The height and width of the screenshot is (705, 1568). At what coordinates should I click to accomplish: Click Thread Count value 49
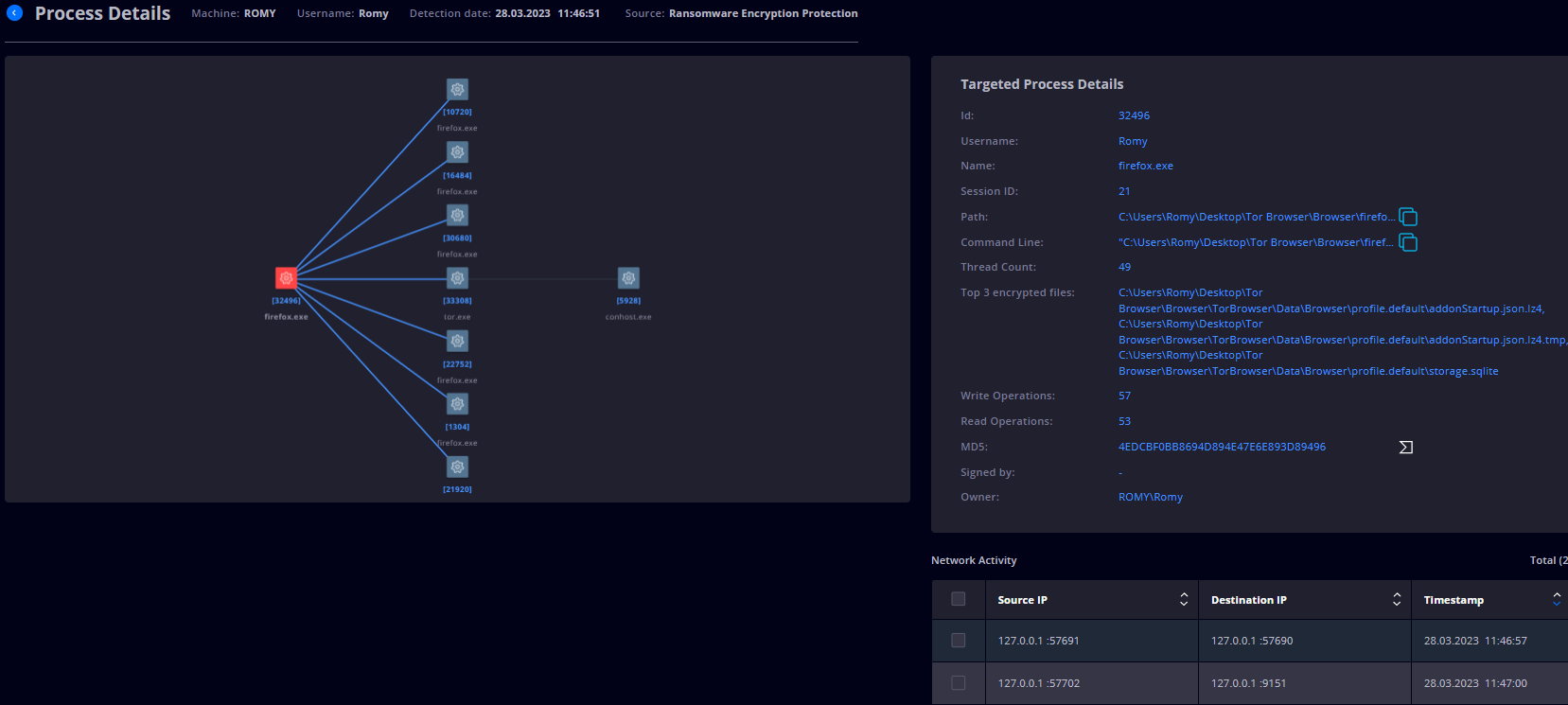coord(1124,267)
